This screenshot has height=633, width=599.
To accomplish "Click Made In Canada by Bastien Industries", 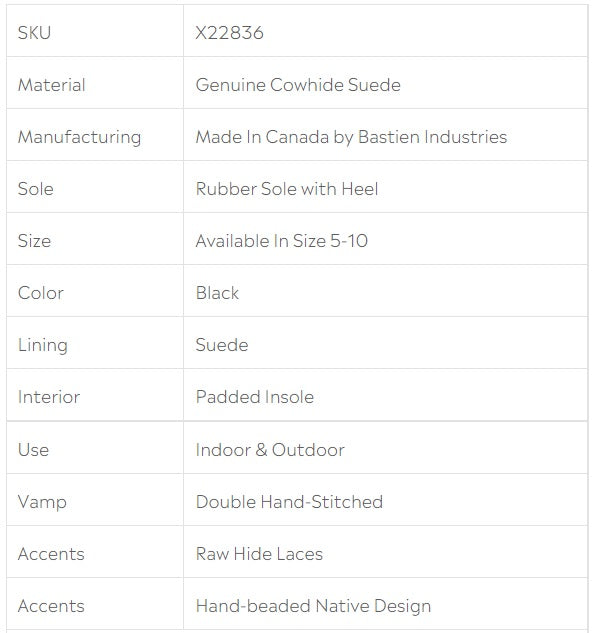I will point(351,137).
